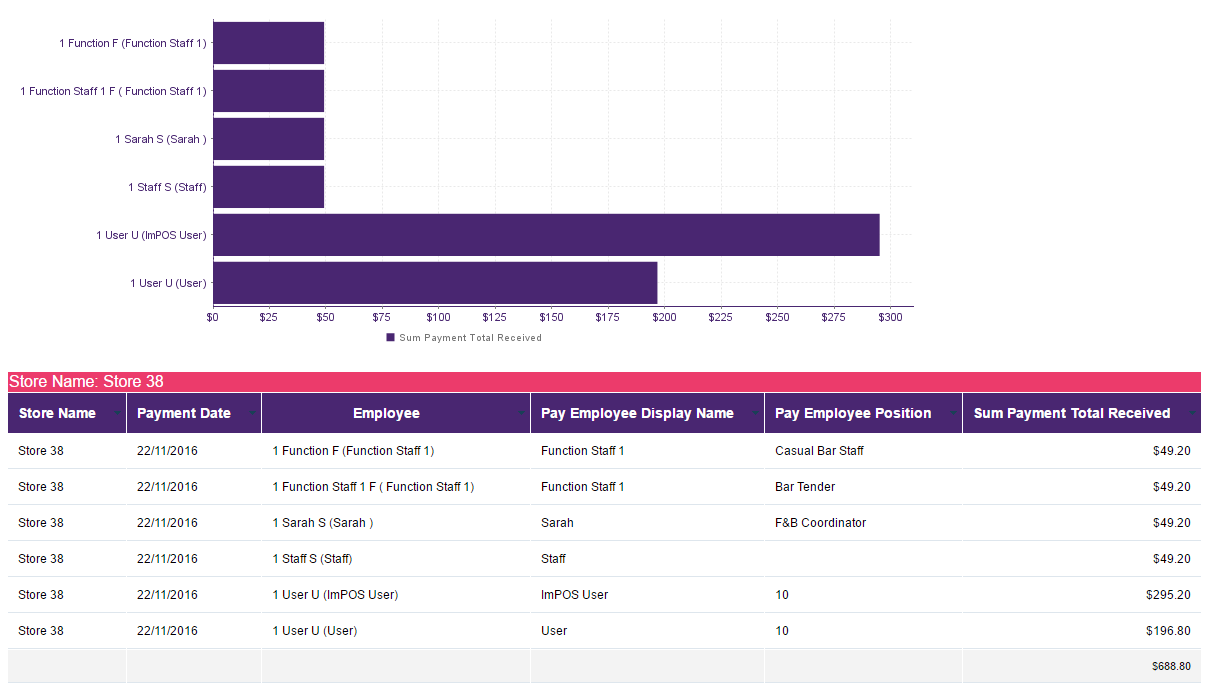Open the '1 Function F (Function Staff 1)' employee link
The width and height of the screenshot is (1206, 690).
353,451
